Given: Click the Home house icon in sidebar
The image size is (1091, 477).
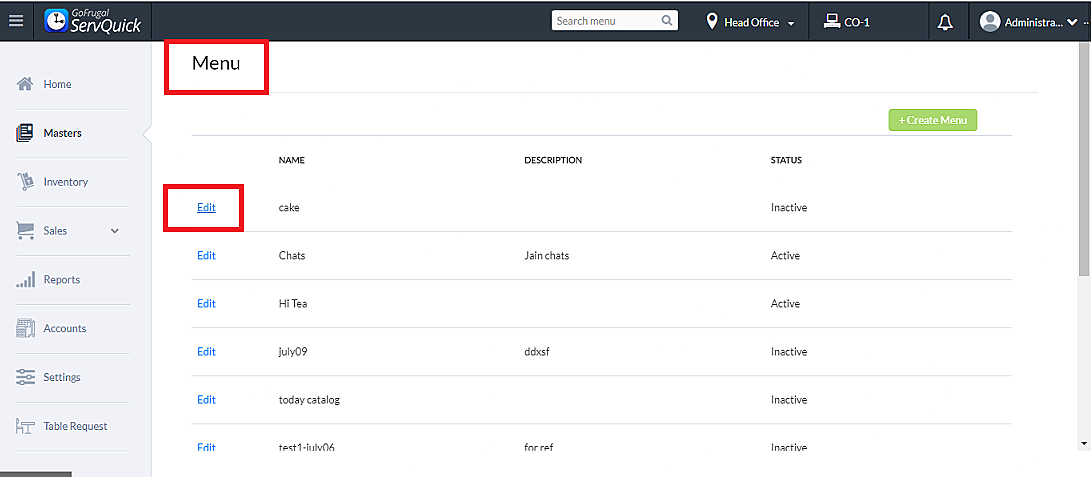Looking at the screenshot, I should pos(26,84).
